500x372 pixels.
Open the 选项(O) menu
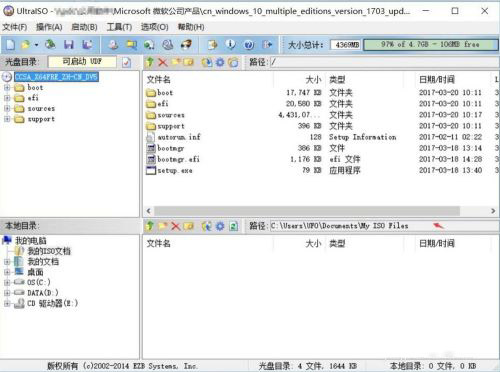154,27
